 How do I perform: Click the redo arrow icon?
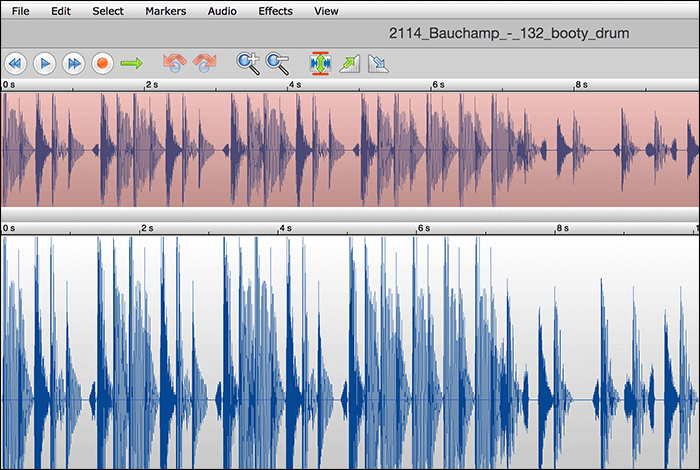click(204, 63)
